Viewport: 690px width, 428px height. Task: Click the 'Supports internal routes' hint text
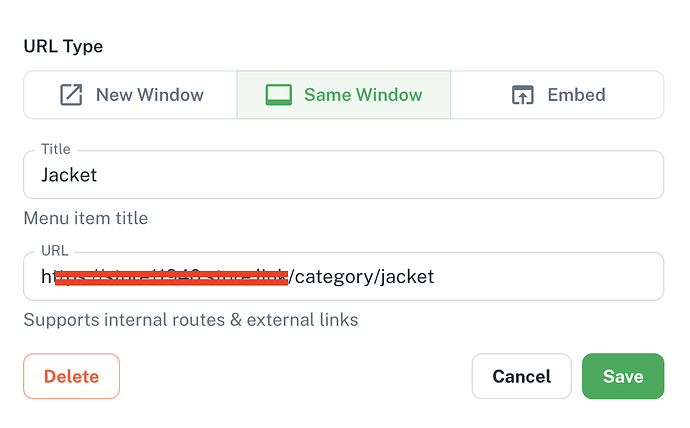pos(190,320)
